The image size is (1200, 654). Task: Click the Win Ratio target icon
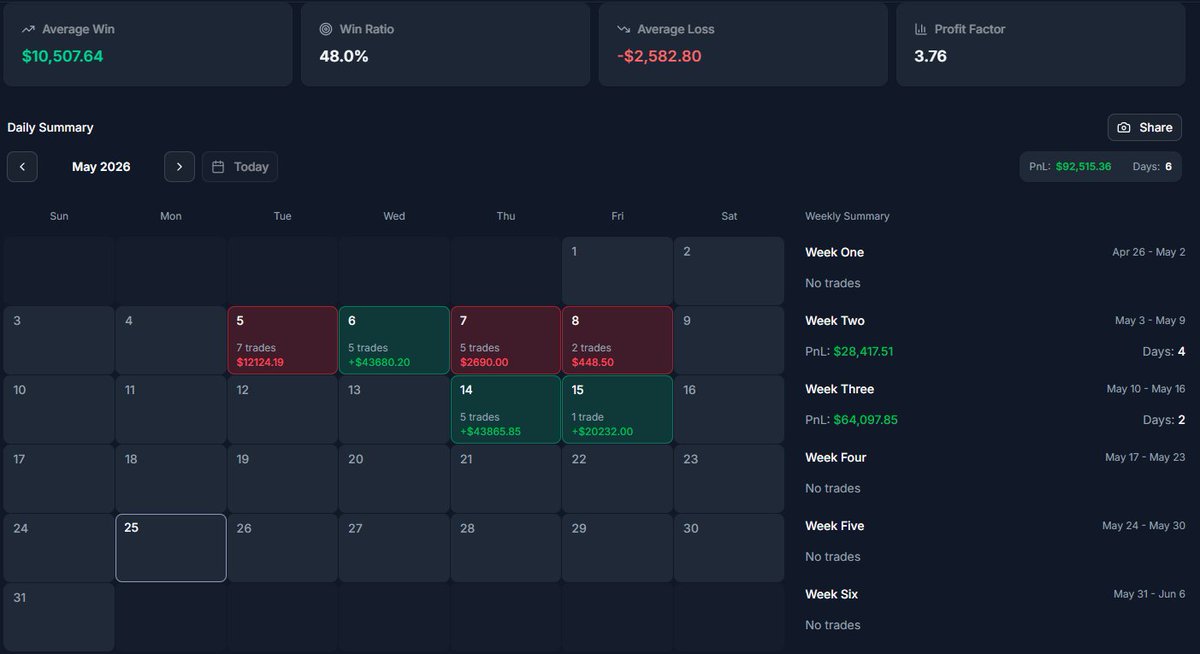point(326,30)
